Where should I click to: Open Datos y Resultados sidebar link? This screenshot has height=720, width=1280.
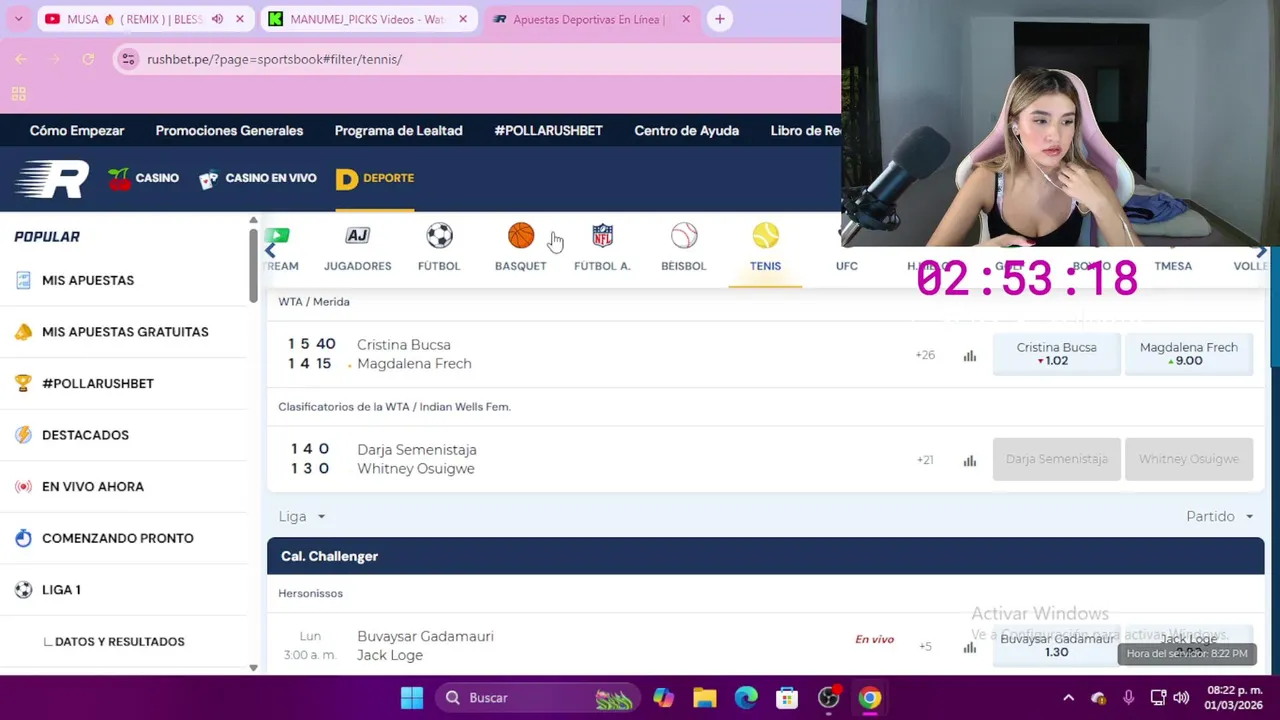(119, 642)
